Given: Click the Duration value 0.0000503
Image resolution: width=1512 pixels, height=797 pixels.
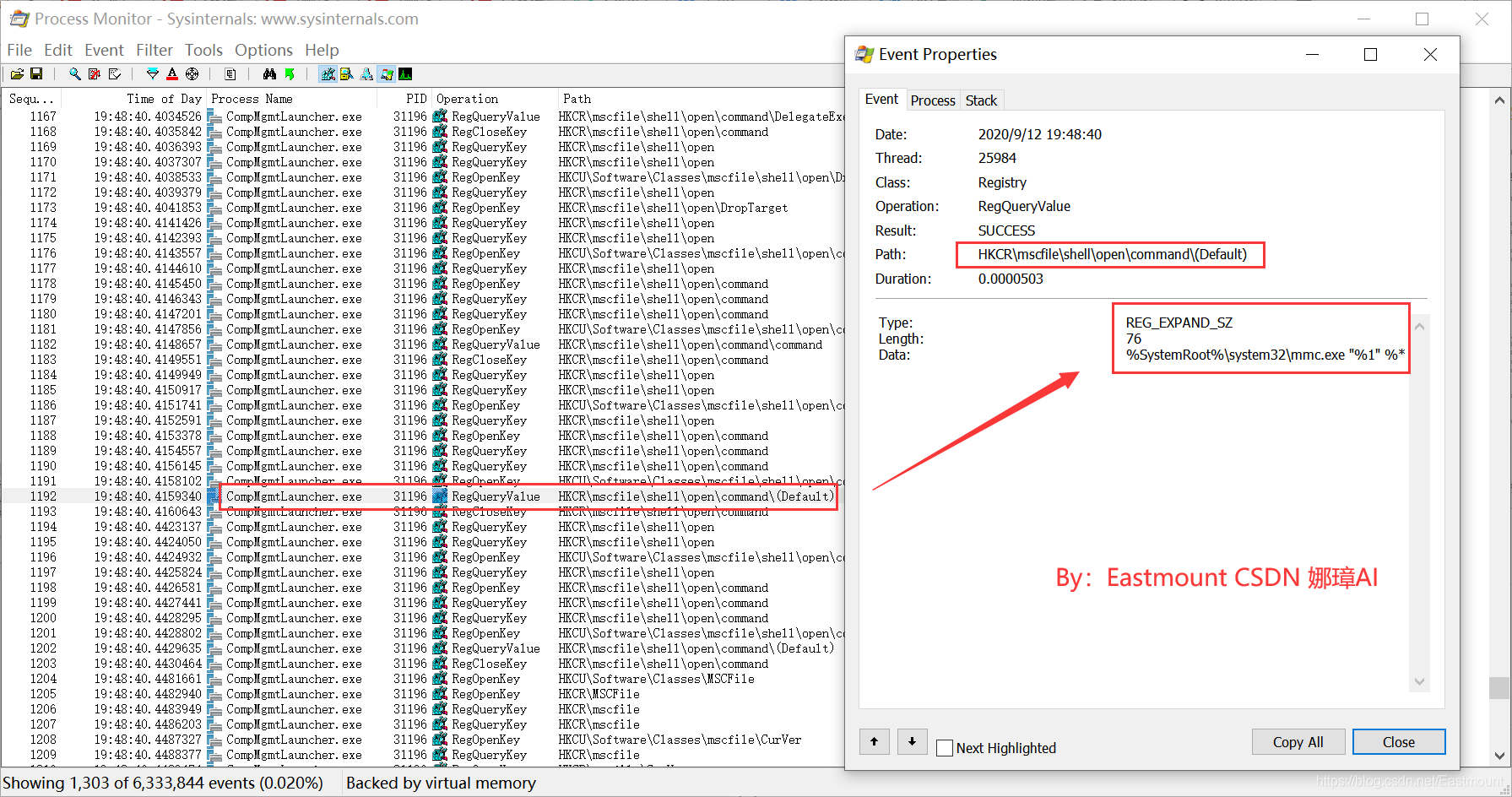Looking at the screenshot, I should coord(1011,279).
